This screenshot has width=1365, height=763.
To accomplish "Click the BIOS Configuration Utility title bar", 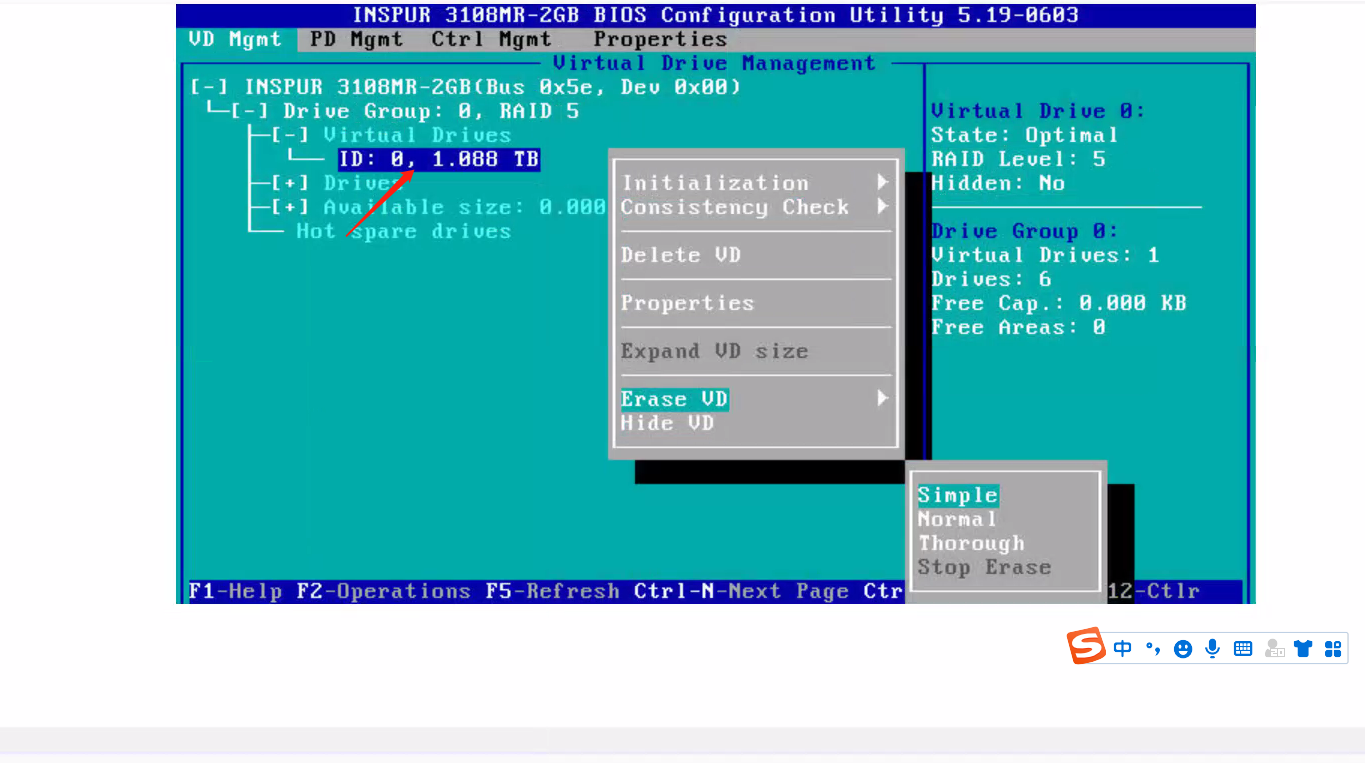I will 715,16.
